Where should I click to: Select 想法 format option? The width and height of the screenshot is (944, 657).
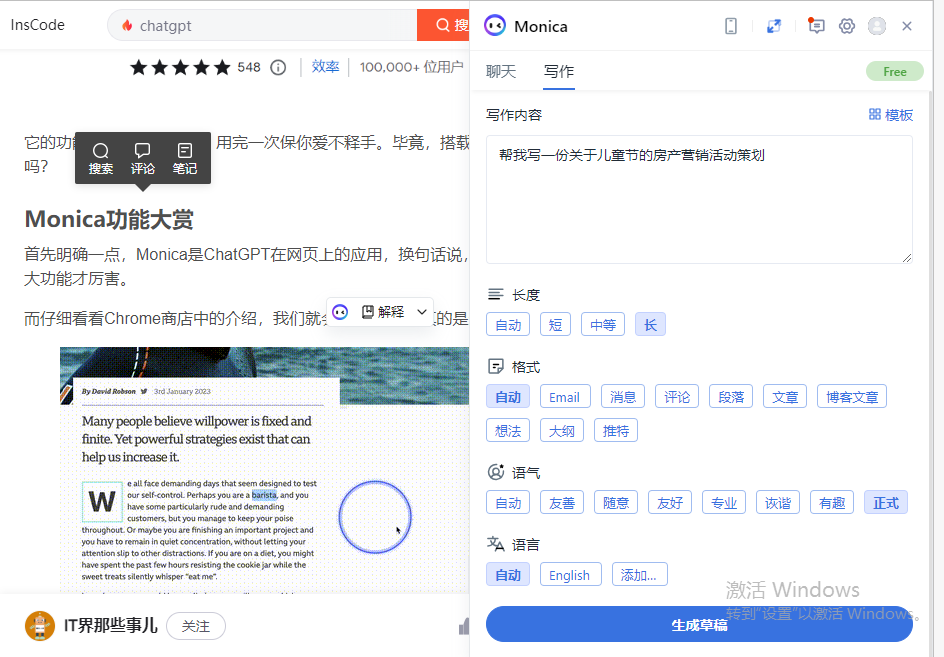(508, 431)
